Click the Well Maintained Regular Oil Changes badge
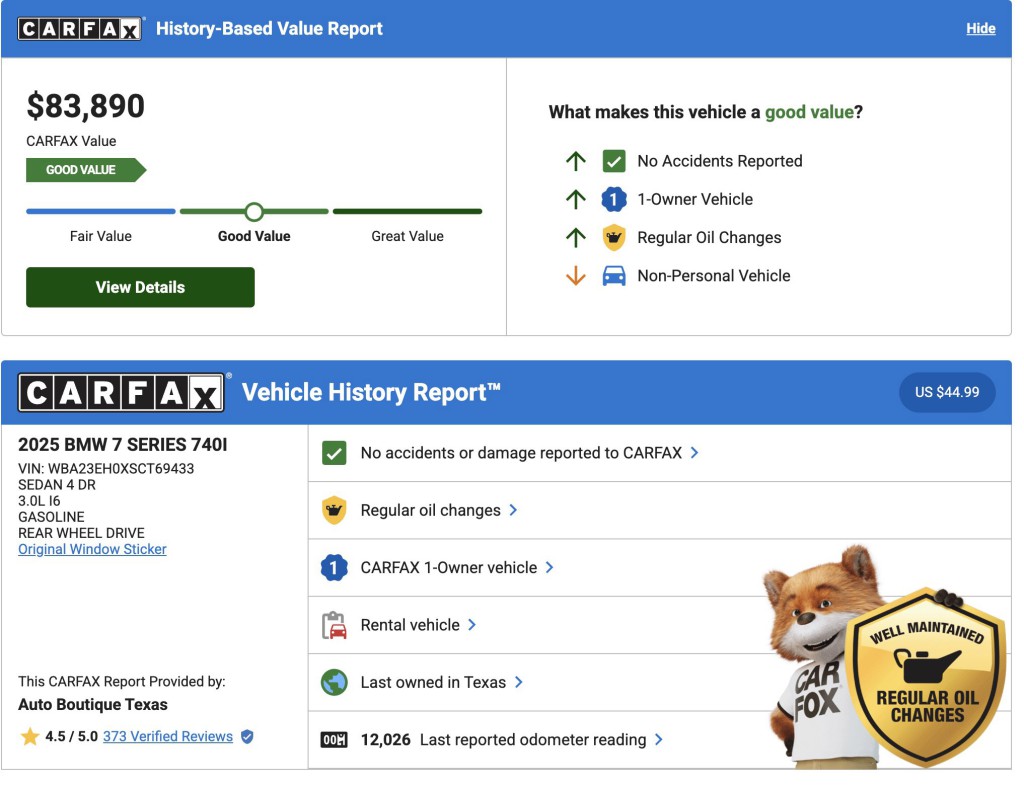The height and width of the screenshot is (788, 1024). click(926, 677)
